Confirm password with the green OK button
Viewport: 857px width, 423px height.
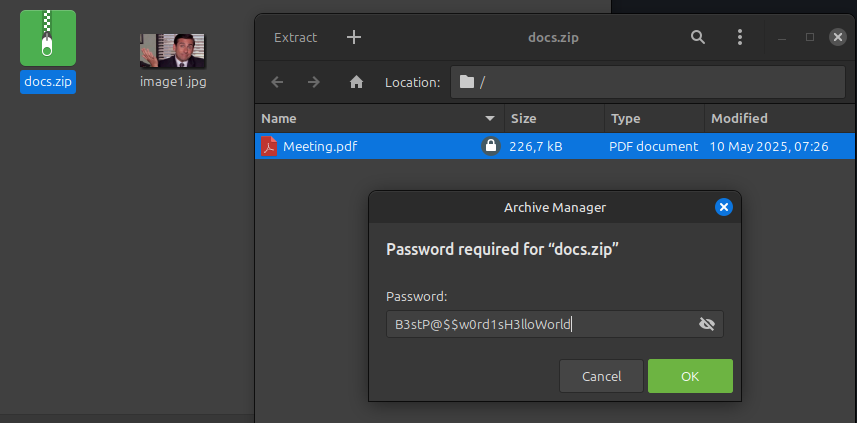690,376
